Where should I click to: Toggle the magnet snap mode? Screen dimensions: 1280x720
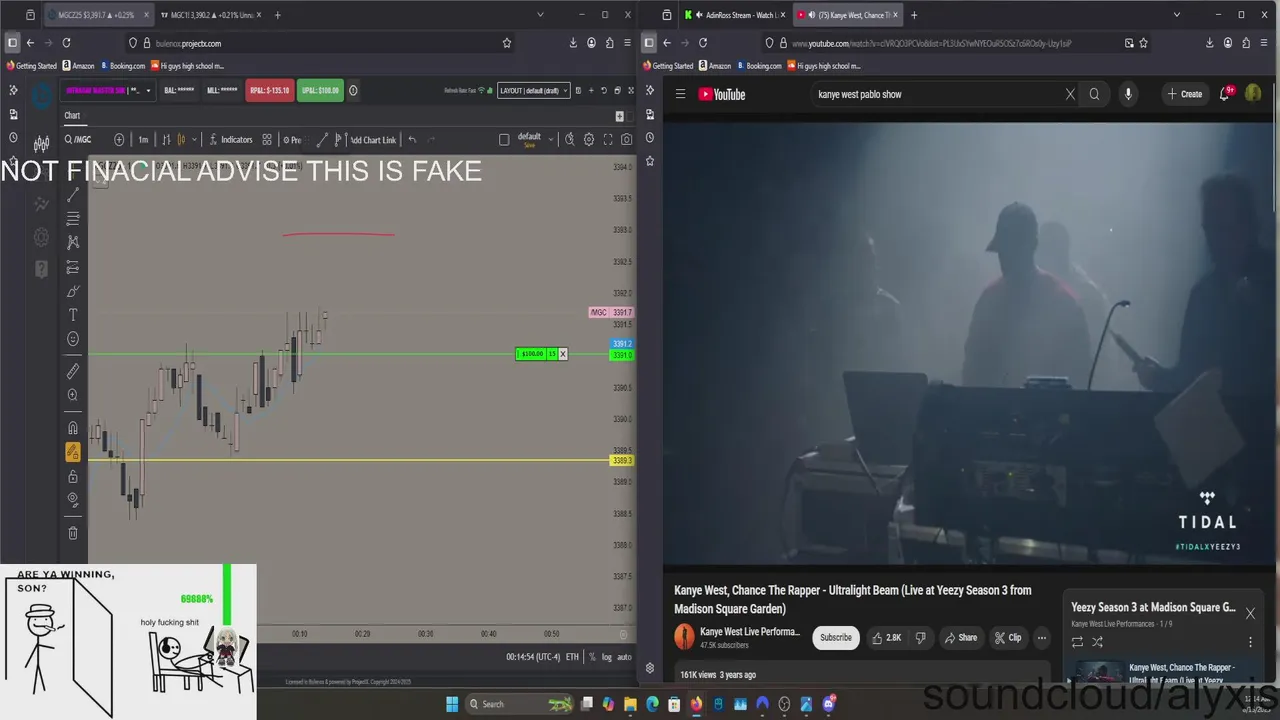(73, 428)
